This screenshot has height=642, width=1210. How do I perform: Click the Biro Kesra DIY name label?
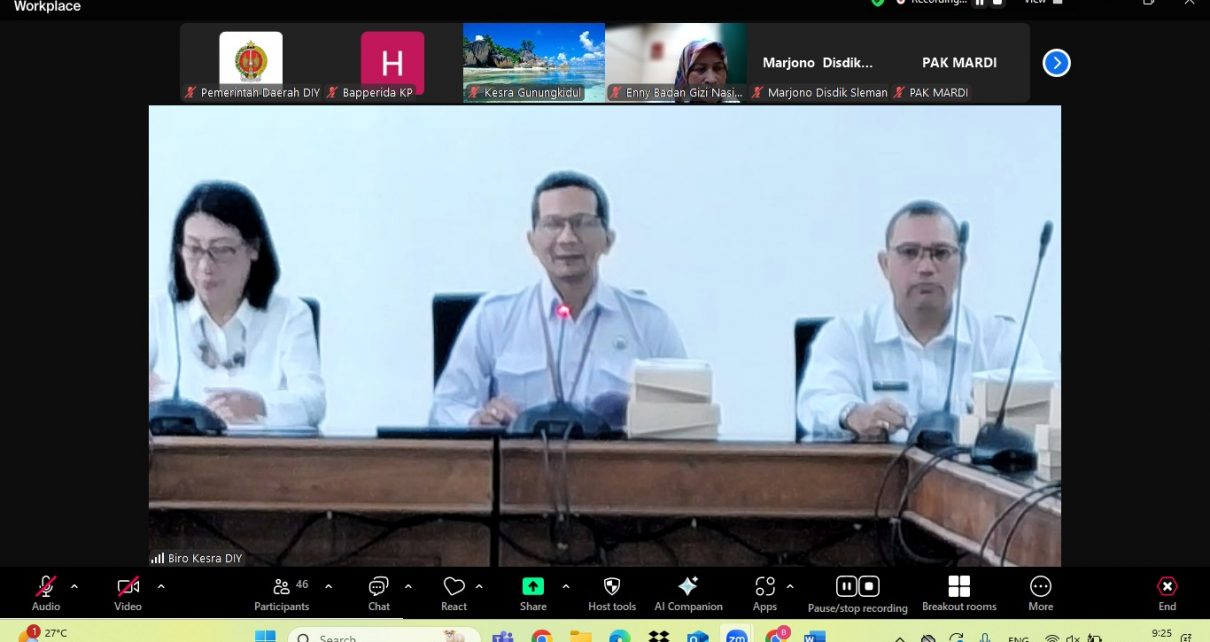[205, 558]
